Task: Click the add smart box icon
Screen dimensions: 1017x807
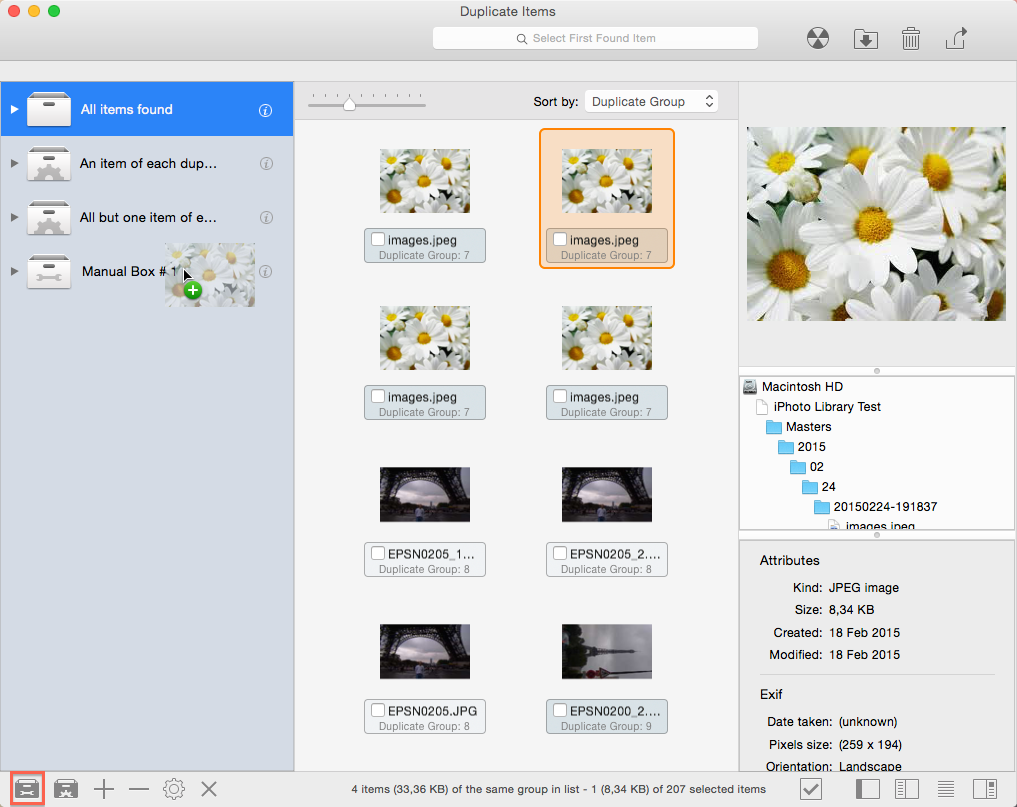Action: point(67,789)
